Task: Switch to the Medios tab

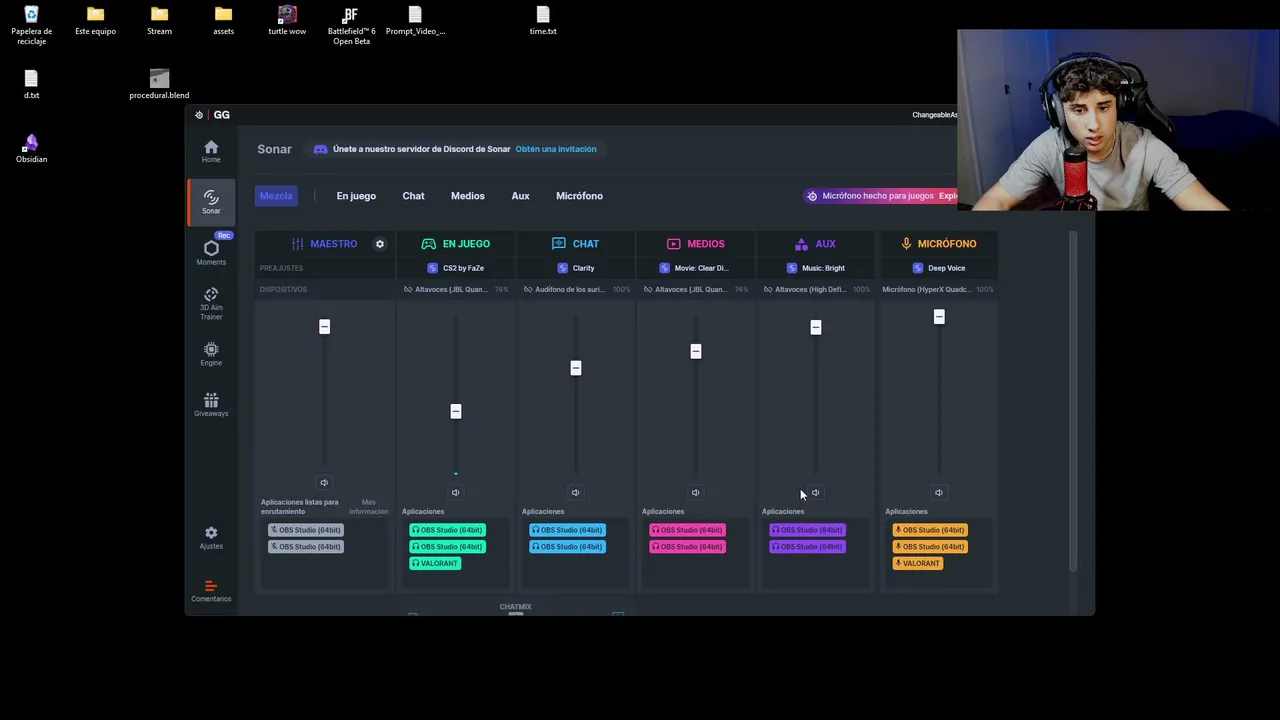Action: click(467, 196)
